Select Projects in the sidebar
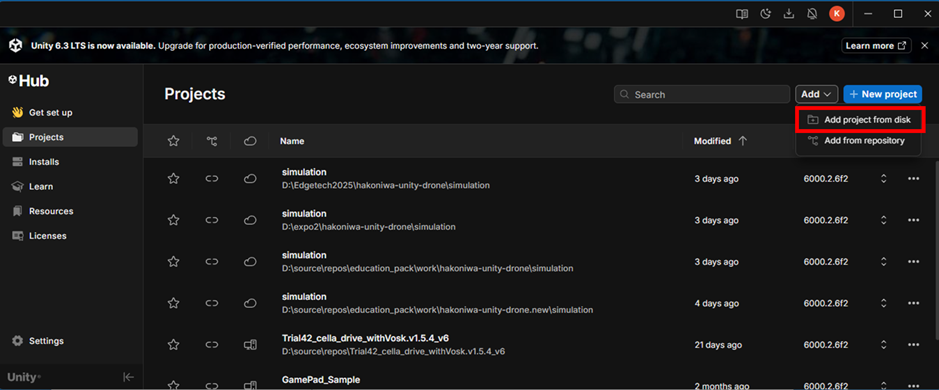This screenshot has width=939, height=390. [70, 137]
